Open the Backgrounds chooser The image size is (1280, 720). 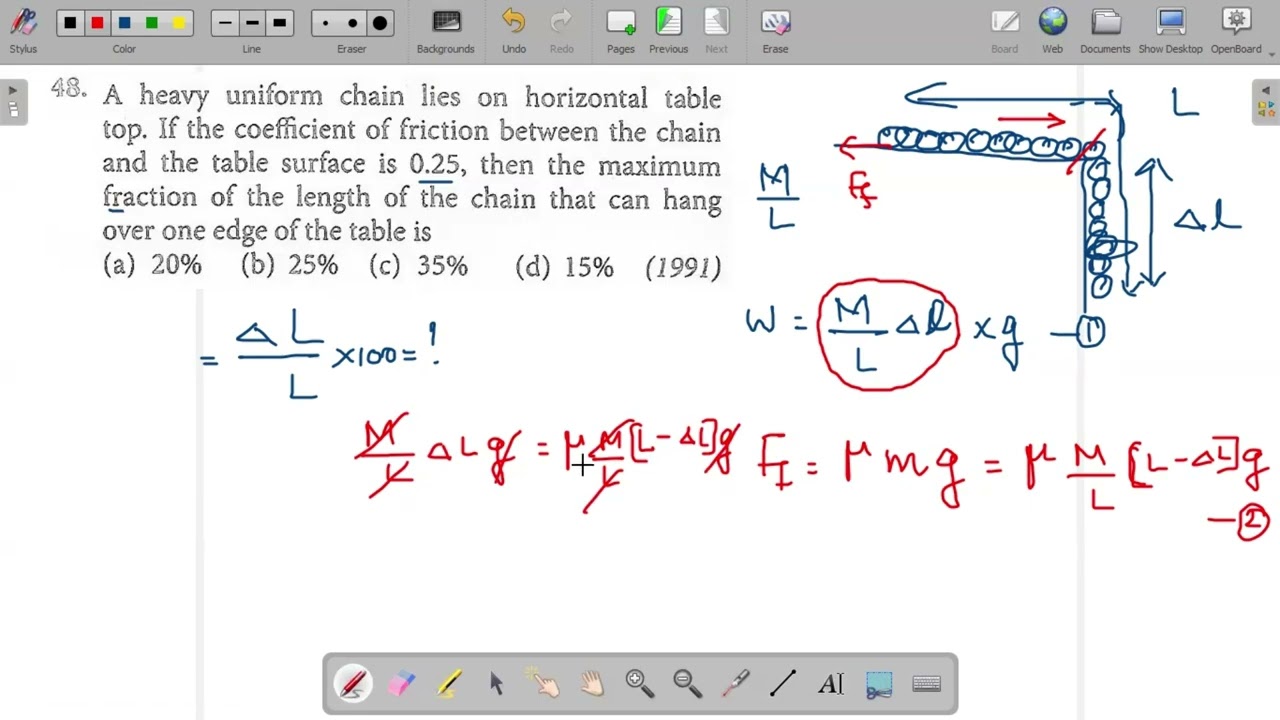446,31
